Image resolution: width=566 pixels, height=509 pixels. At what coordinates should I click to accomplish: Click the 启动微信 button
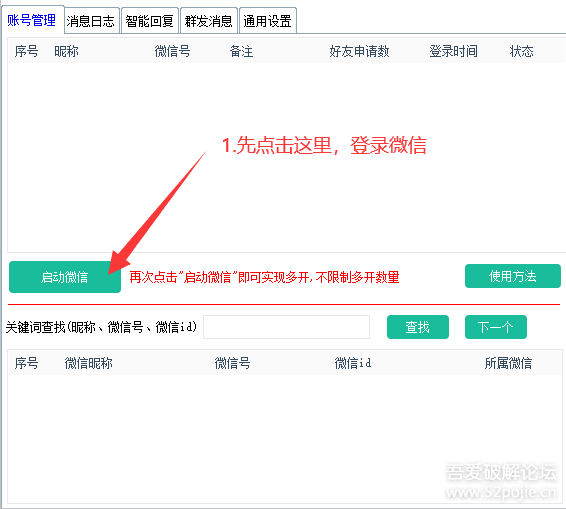coord(65,277)
